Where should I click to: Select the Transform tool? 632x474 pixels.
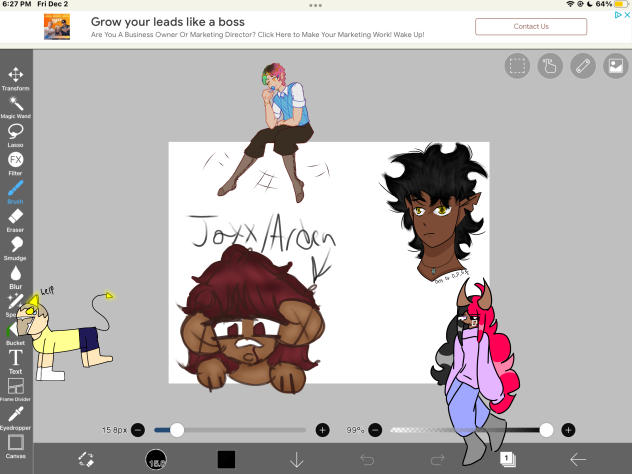(x=15, y=79)
